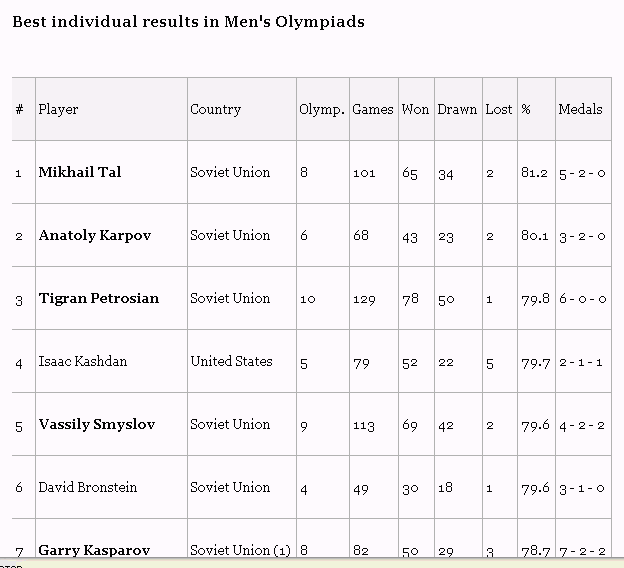Click the % column header
This screenshot has width=624, height=568.
[x=525, y=109]
